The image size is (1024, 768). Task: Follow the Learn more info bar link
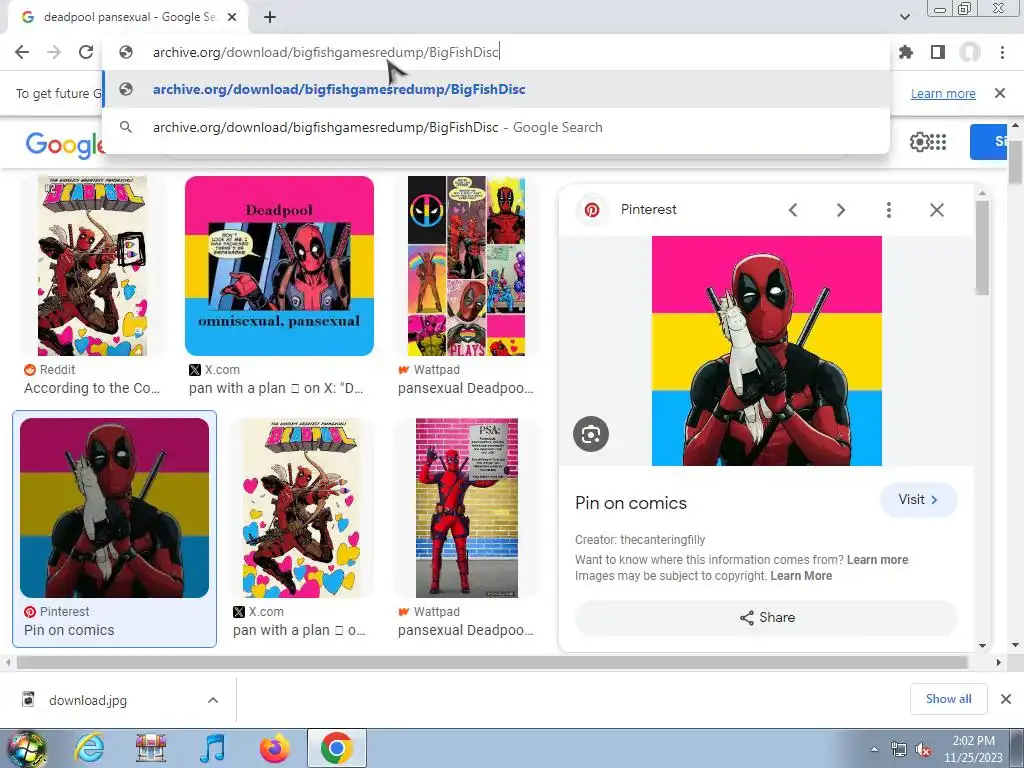pos(943,93)
